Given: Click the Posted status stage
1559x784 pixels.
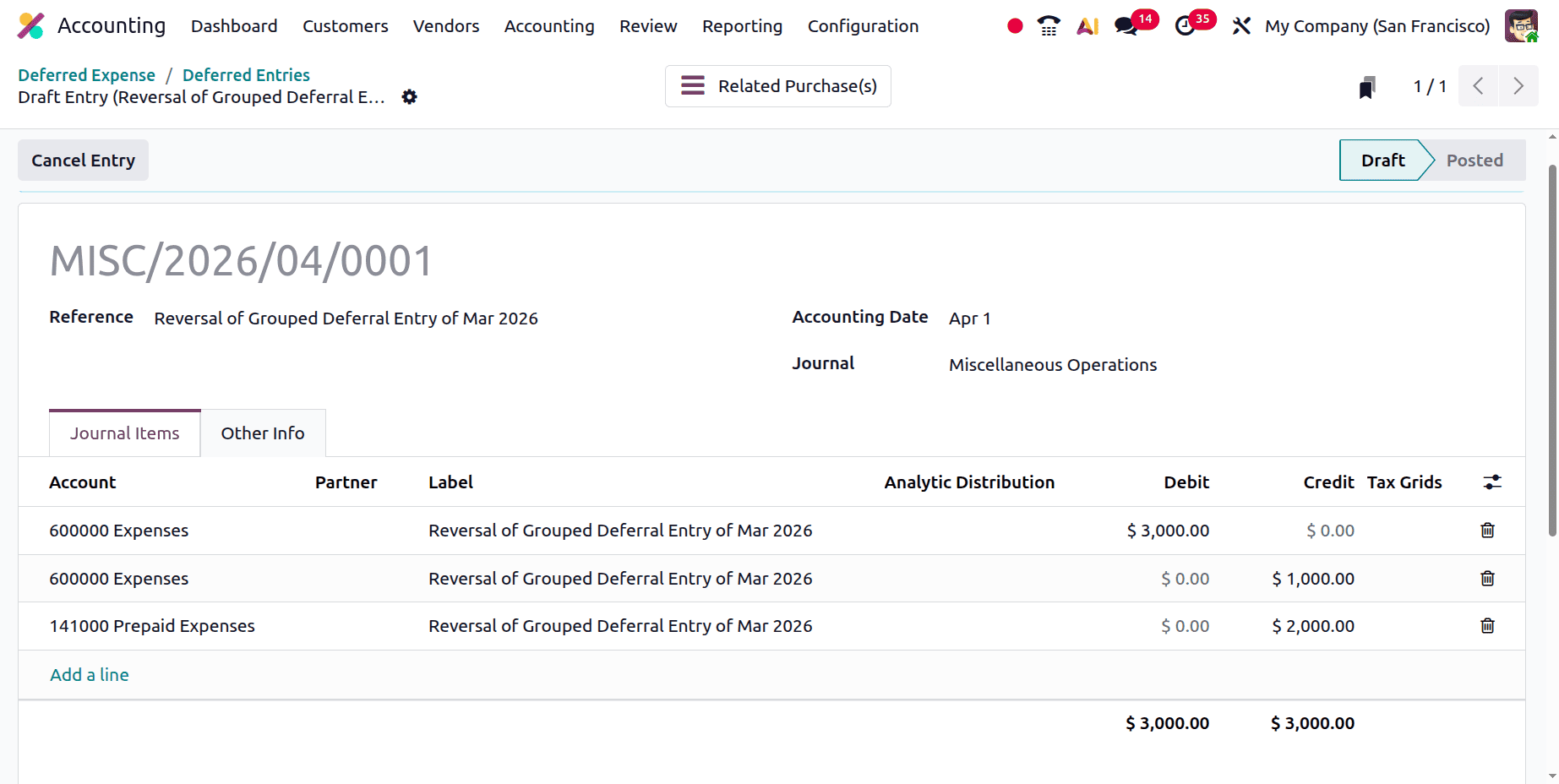Looking at the screenshot, I should tap(1475, 161).
